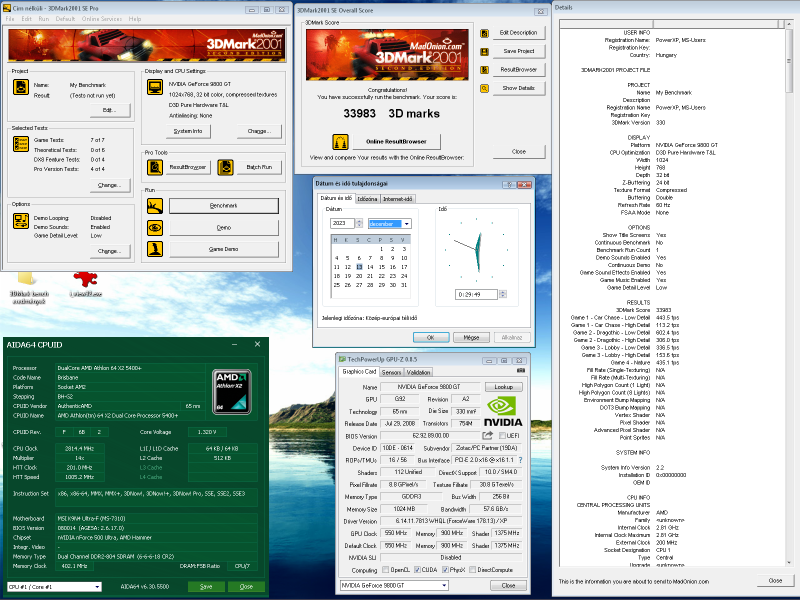This screenshot has height=600, width=800.
Task: Click the bus interface question mark in GPU-Z
Action: pyautogui.click(x=520, y=460)
